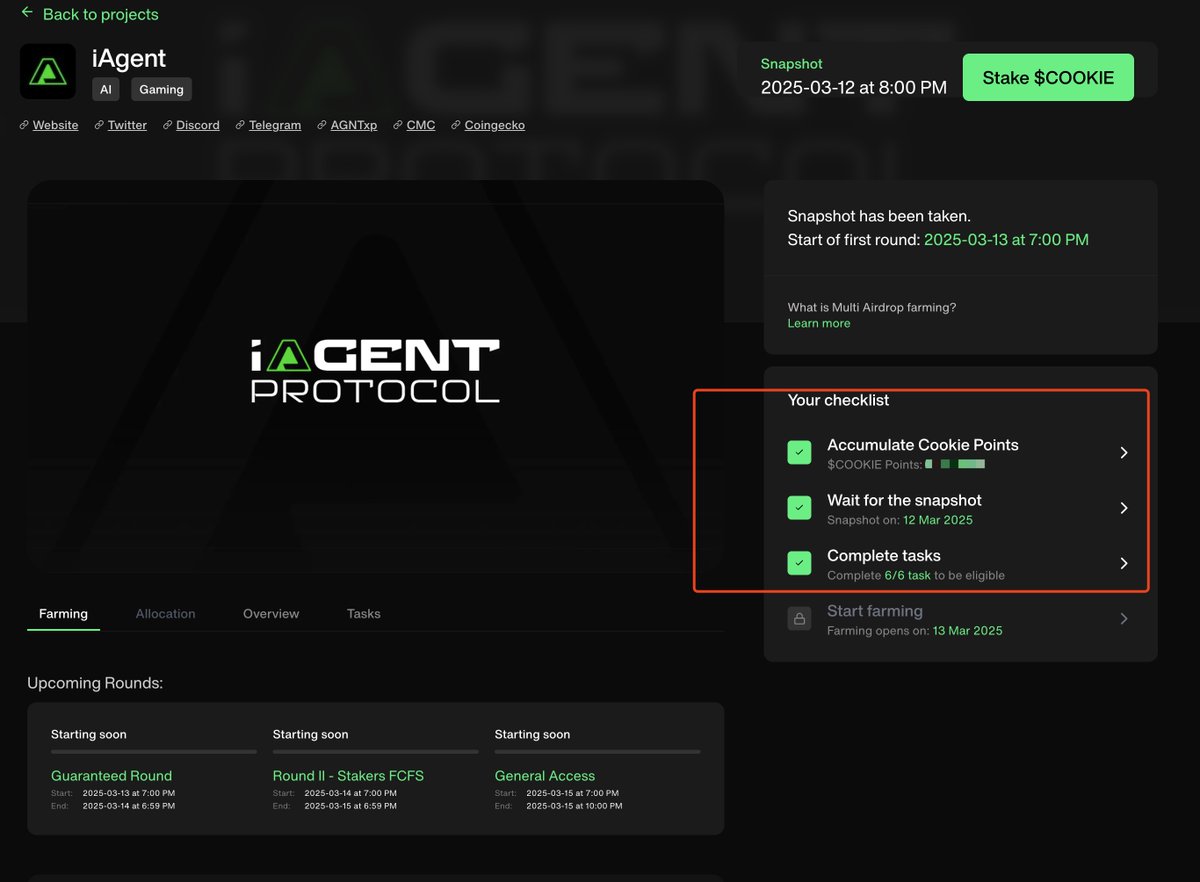The height and width of the screenshot is (882, 1200).
Task: Open the AGNTxp link
Action: coord(354,125)
